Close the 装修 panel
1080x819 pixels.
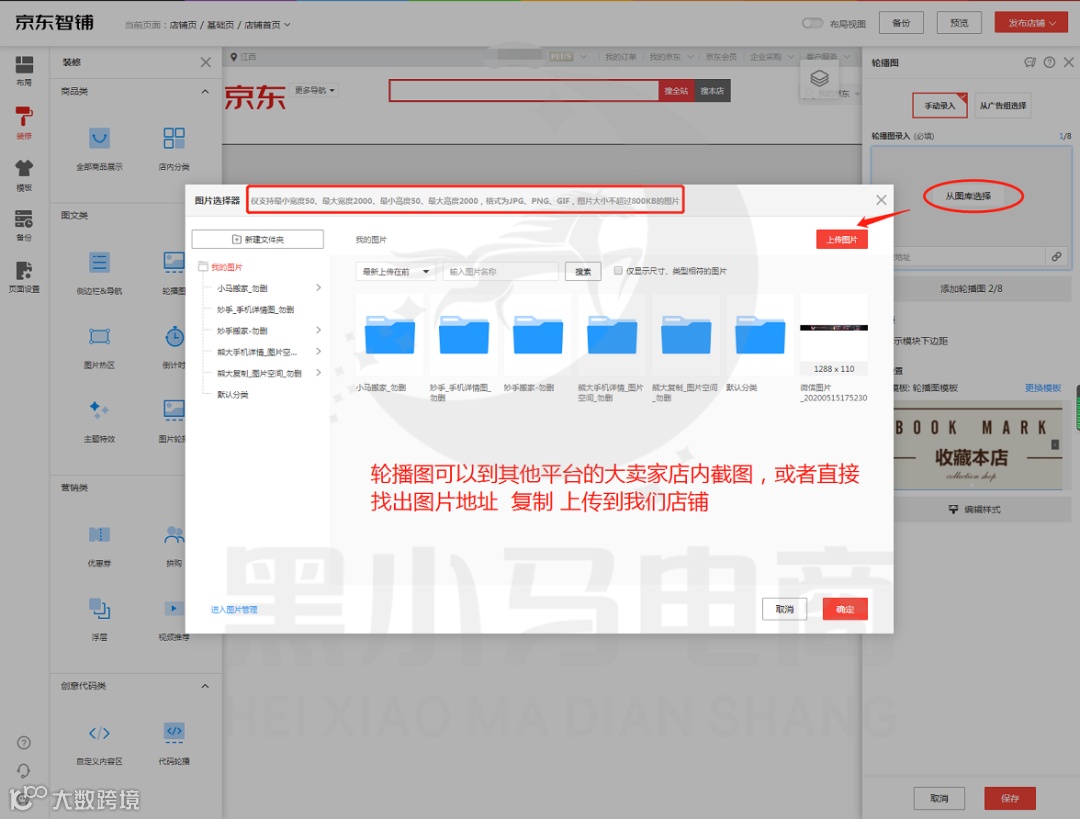click(x=205, y=63)
